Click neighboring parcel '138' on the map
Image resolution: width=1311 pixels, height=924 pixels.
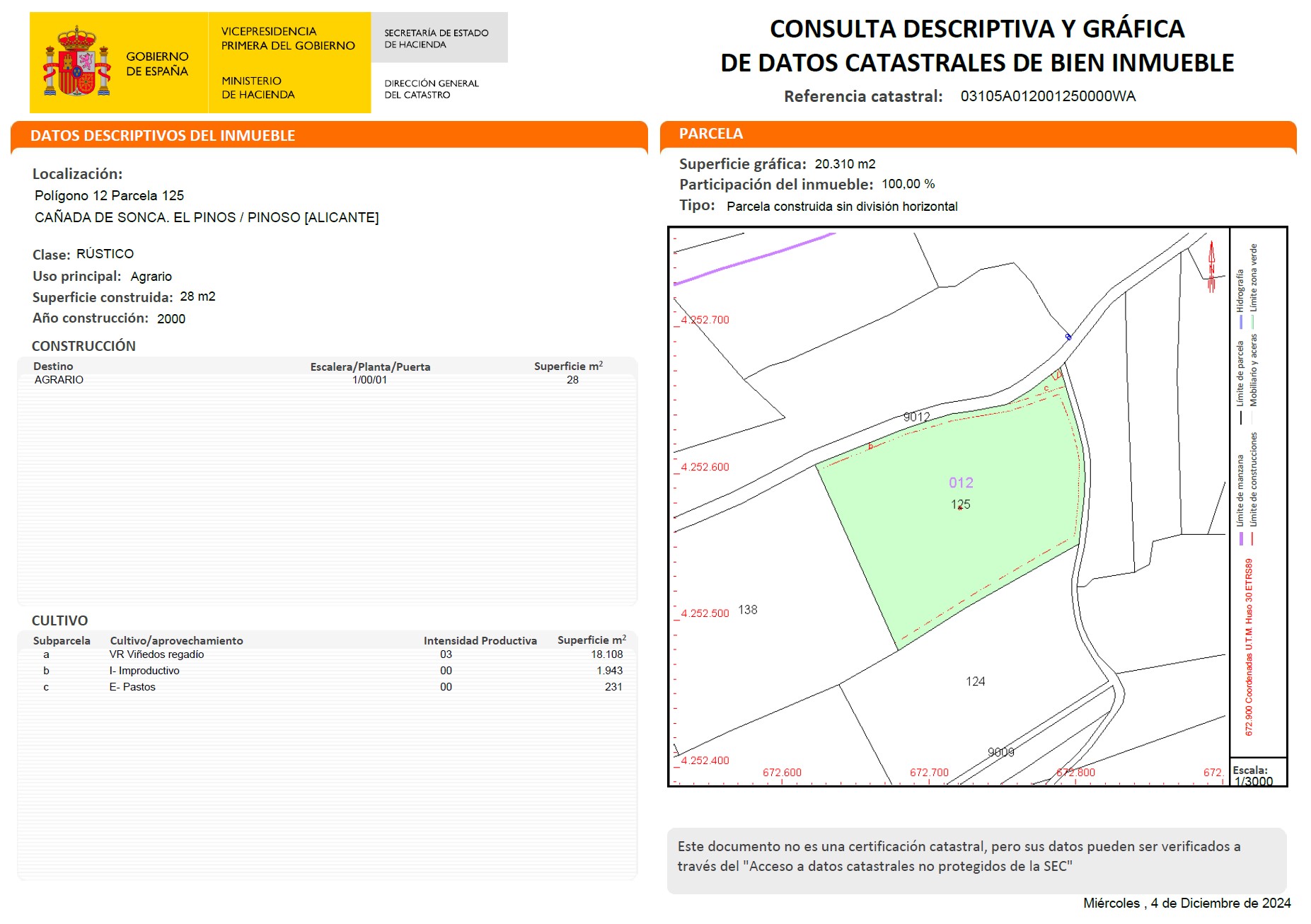(747, 610)
